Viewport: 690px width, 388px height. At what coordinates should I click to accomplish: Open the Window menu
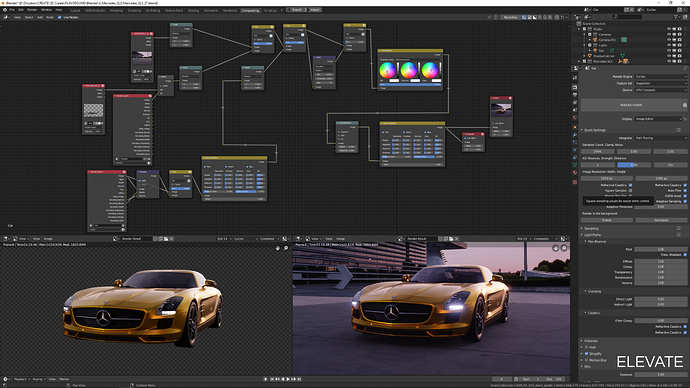[x=46, y=10]
